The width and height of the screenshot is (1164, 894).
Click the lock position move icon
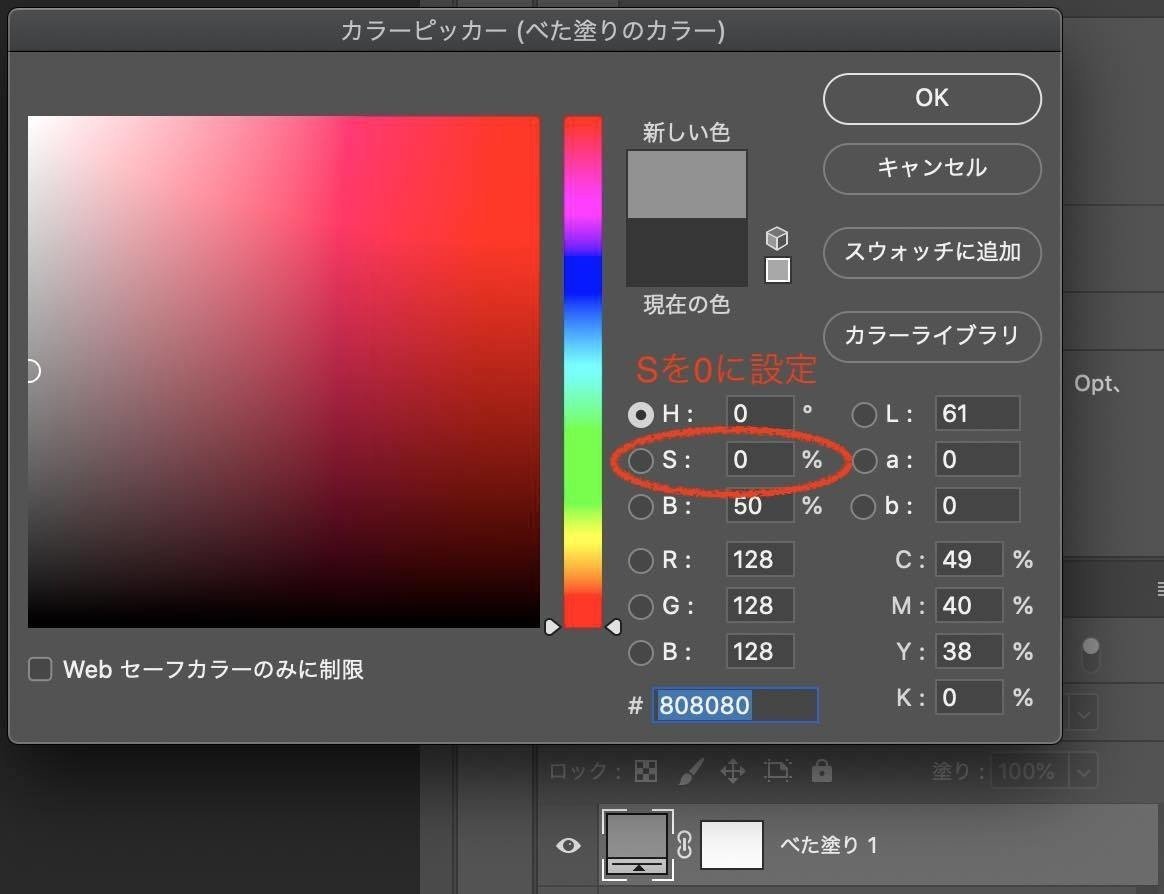(x=734, y=771)
